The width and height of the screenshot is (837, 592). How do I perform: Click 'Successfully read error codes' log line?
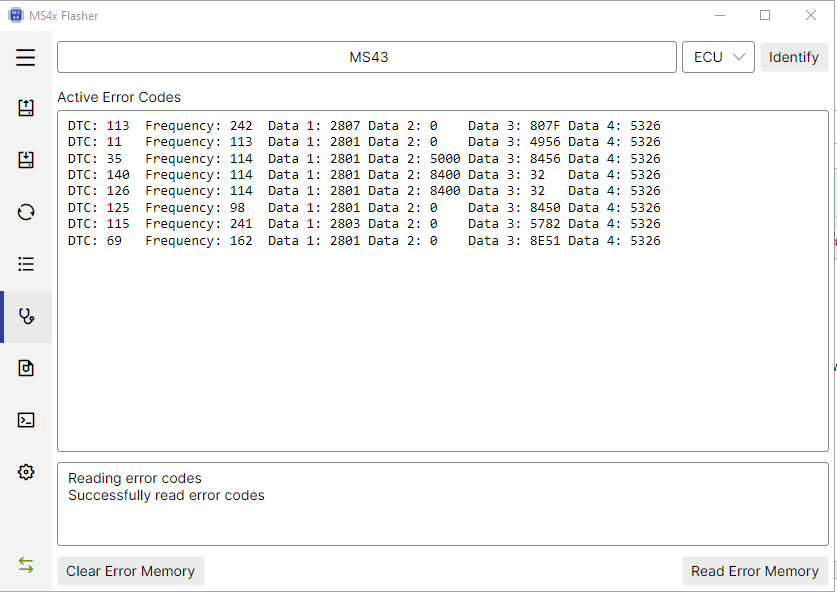166,495
